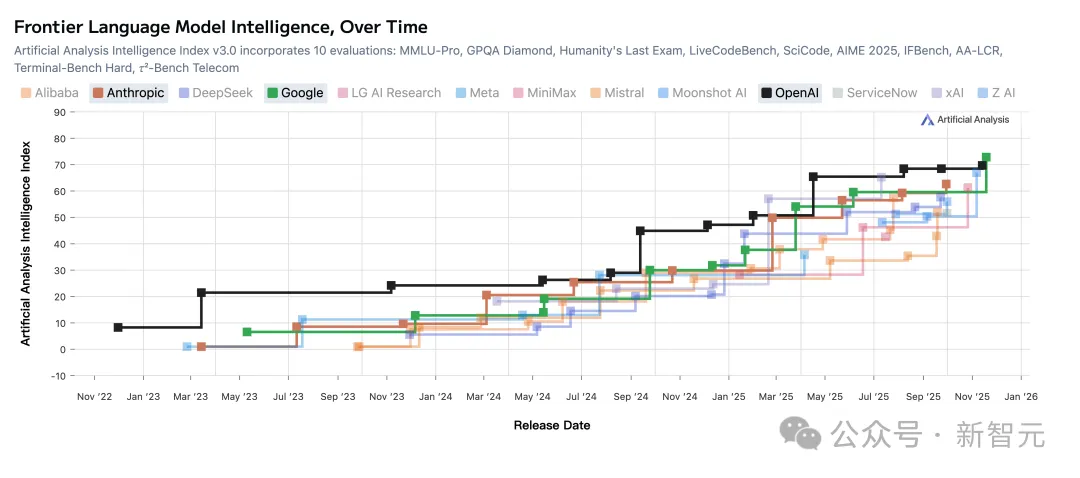The width and height of the screenshot is (1080, 478).
Task: Toggle the Anthropic series in the legend
Action: [127, 93]
